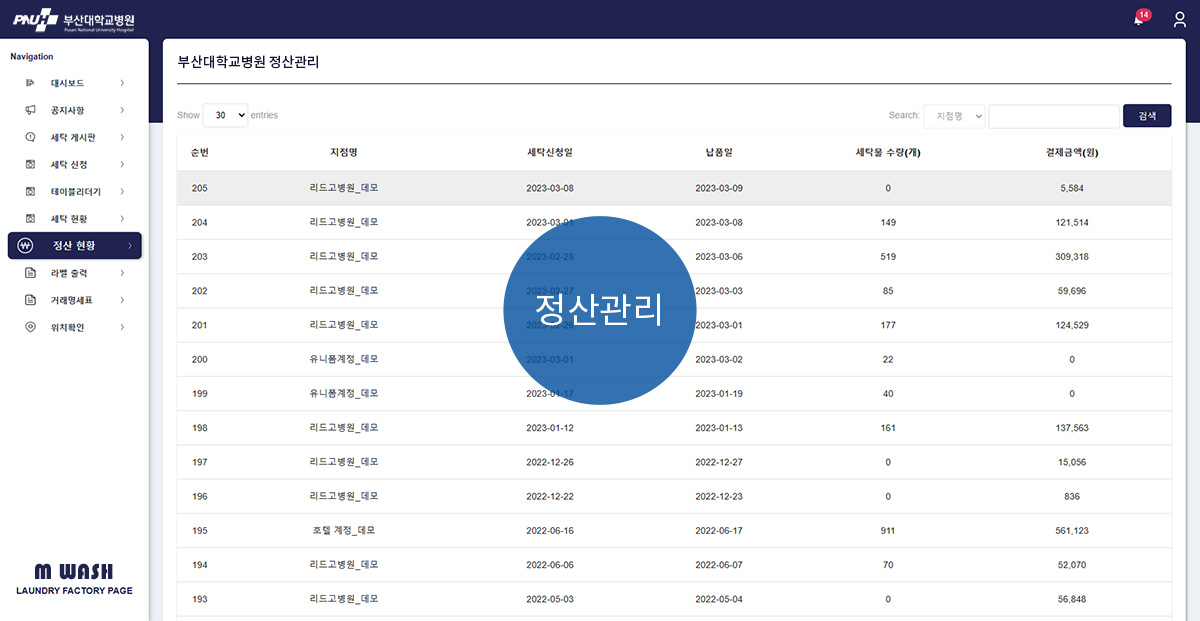The image size is (1200, 621).
Task: Open the 공지사항 menu label
Action: pyautogui.click(x=67, y=110)
